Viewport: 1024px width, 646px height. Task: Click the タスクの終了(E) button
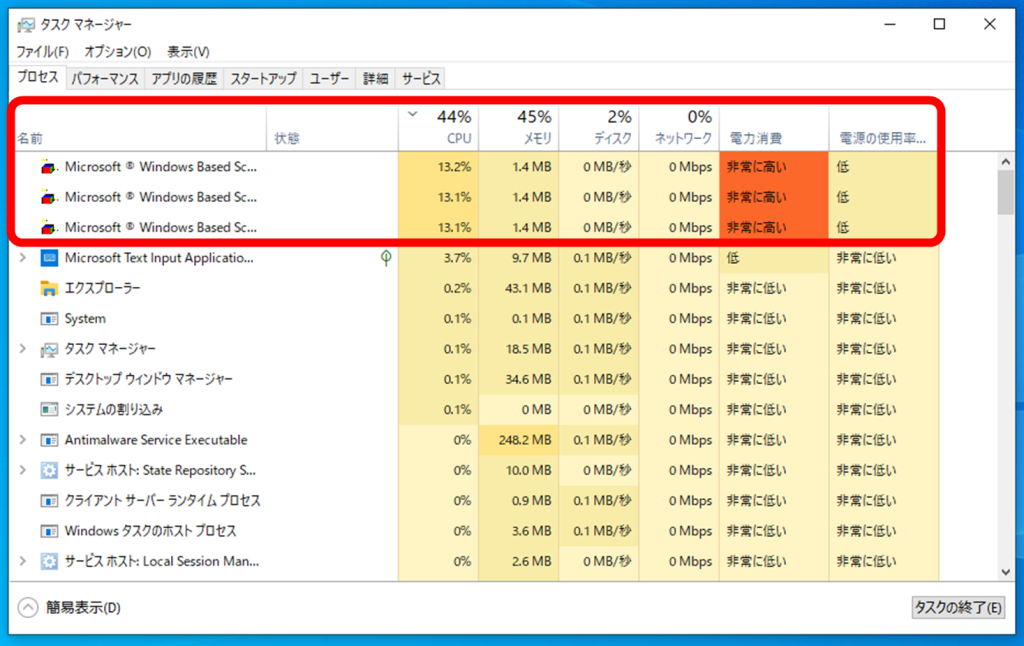click(x=958, y=607)
